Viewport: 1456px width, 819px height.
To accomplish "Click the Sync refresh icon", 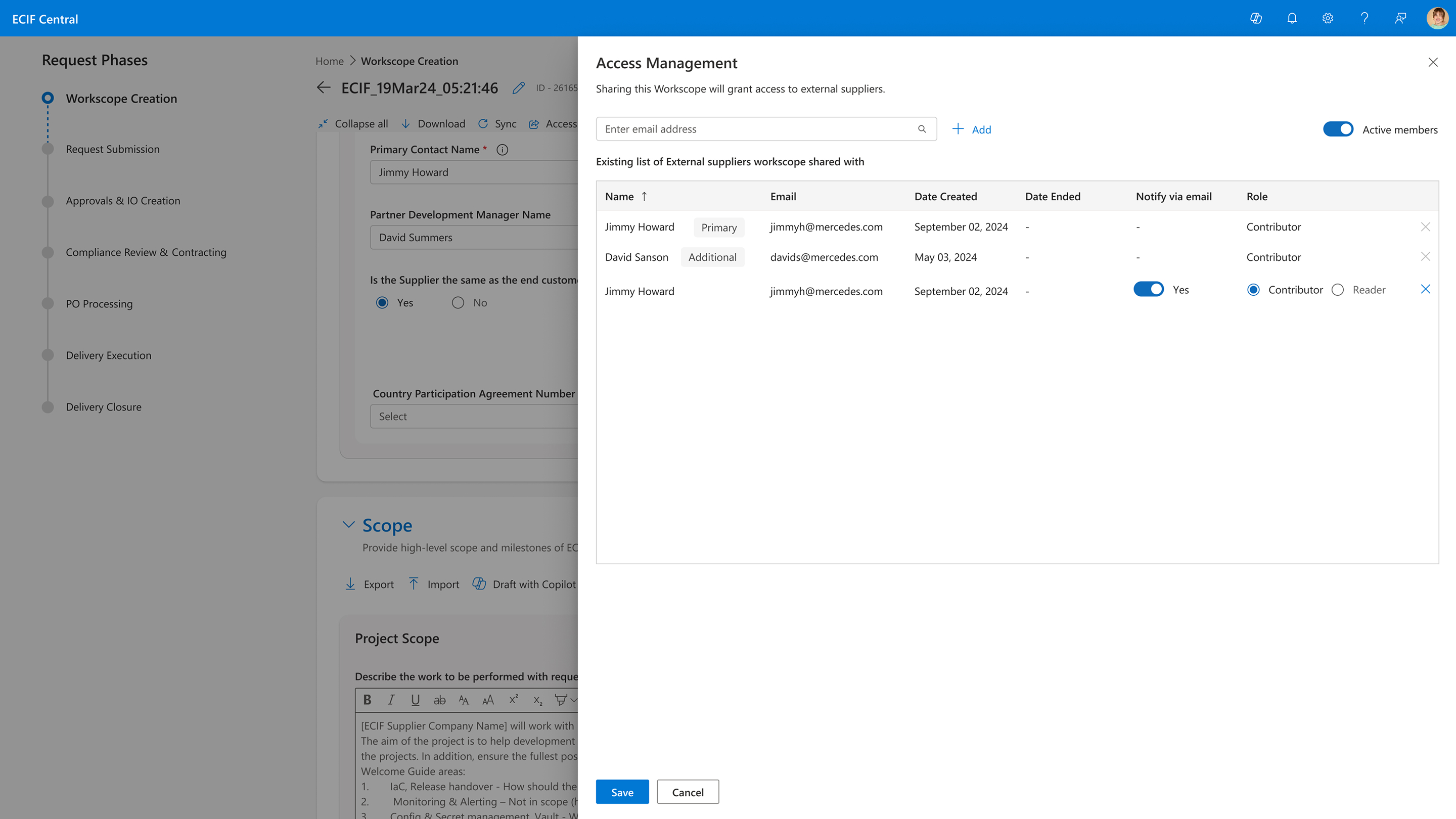I will pos(483,123).
